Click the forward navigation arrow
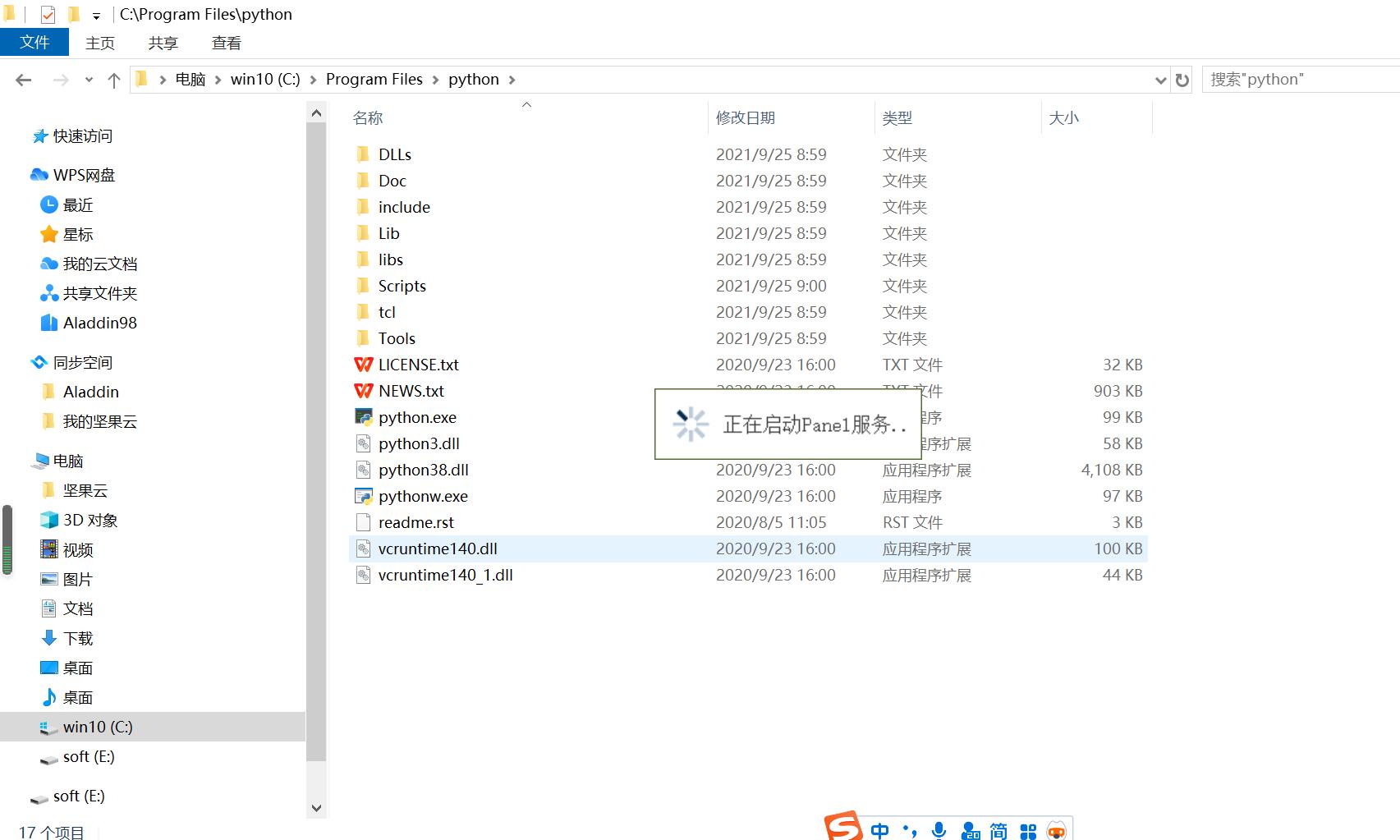 60,80
